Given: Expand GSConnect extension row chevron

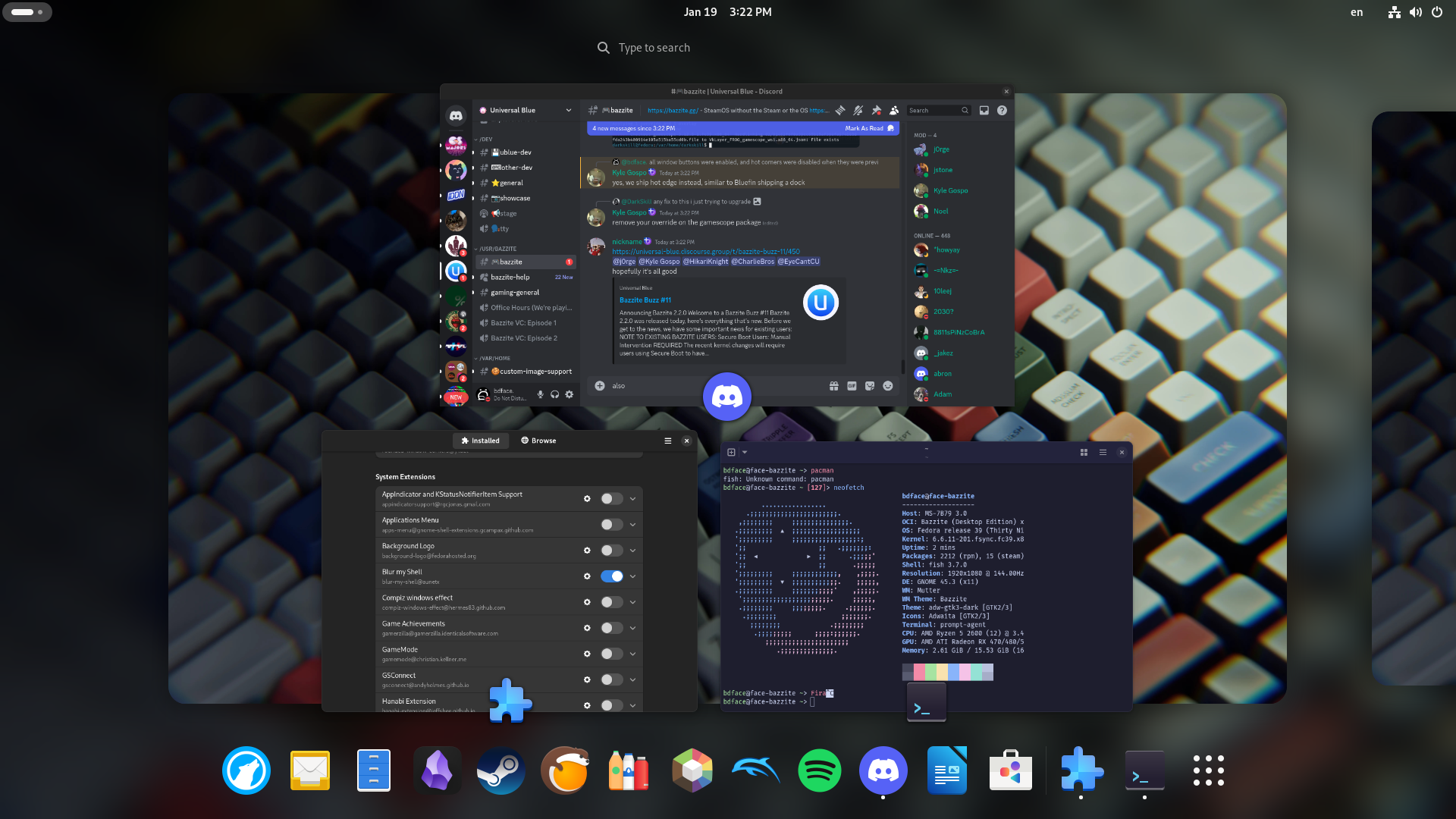Looking at the screenshot, I should [x=632, y=679].
